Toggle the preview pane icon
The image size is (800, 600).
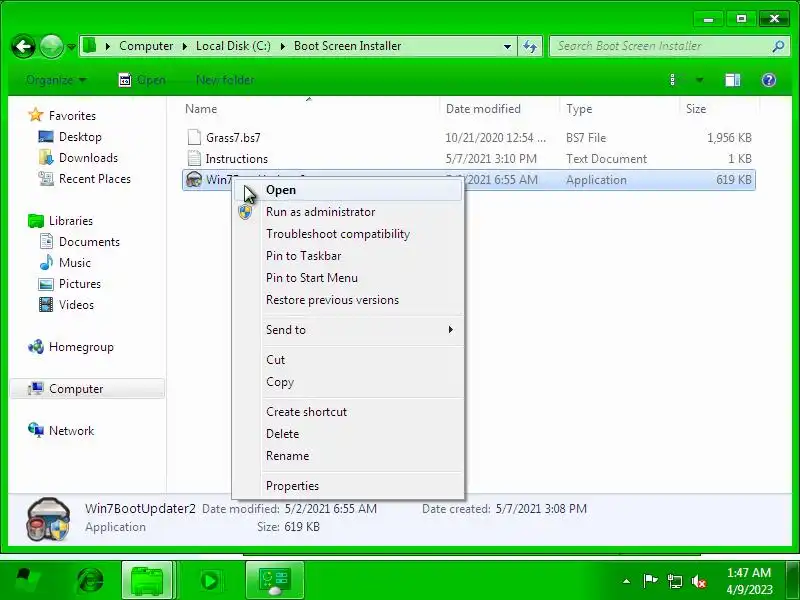tap(733, 80)
